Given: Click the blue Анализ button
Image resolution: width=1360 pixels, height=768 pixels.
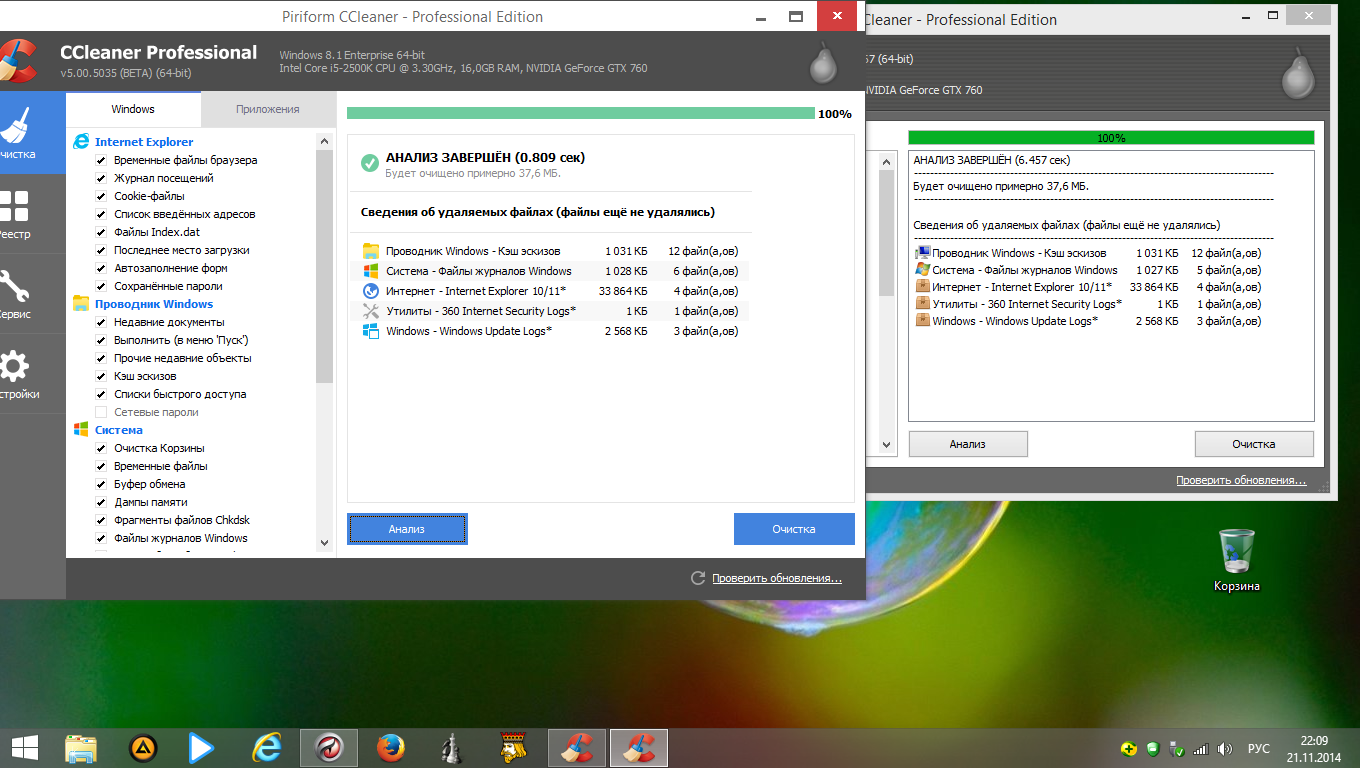Looking at the screenshot, I should (407, 529).
